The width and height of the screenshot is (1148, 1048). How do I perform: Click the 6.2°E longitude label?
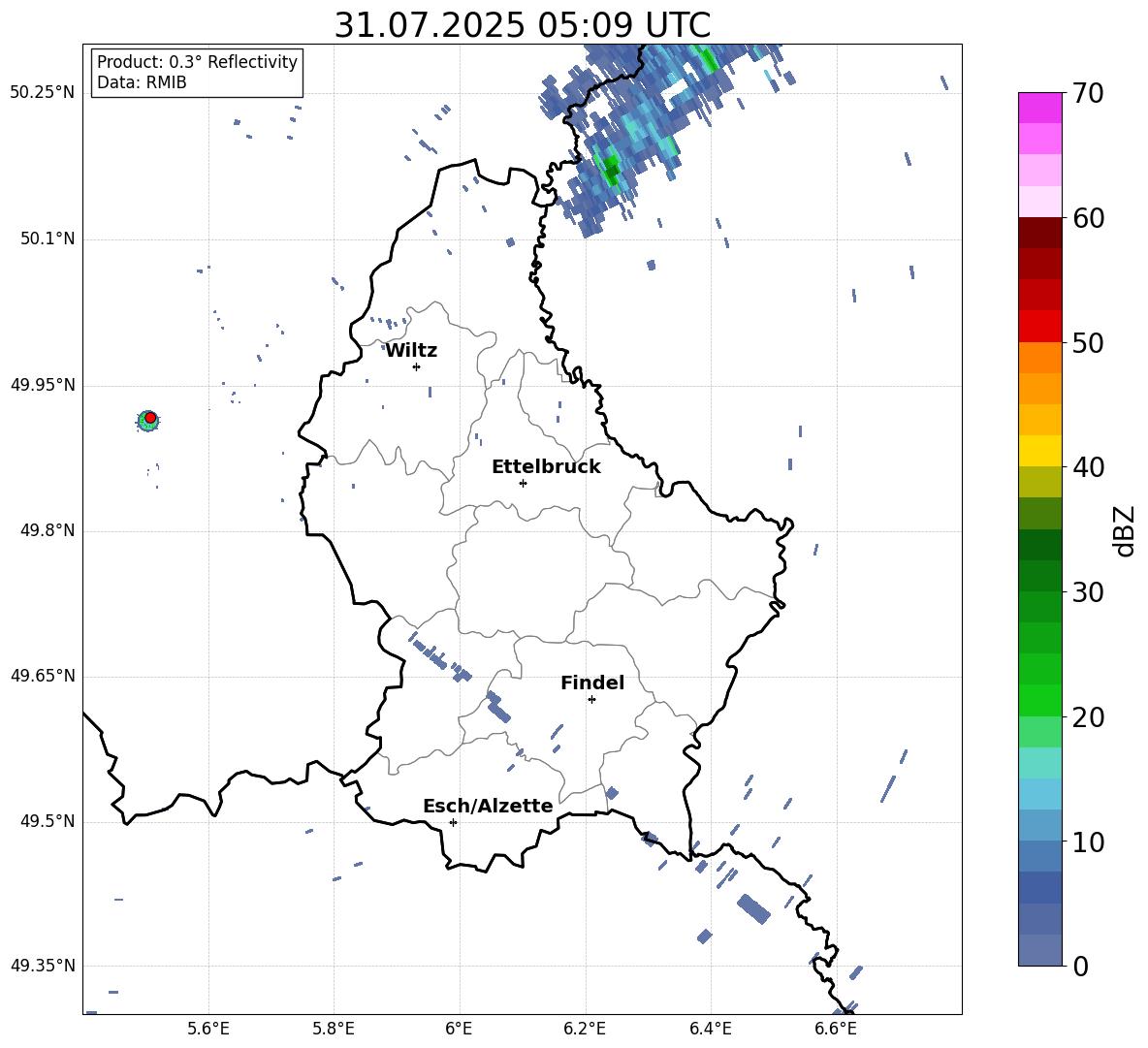click(x=585, y=1029)
